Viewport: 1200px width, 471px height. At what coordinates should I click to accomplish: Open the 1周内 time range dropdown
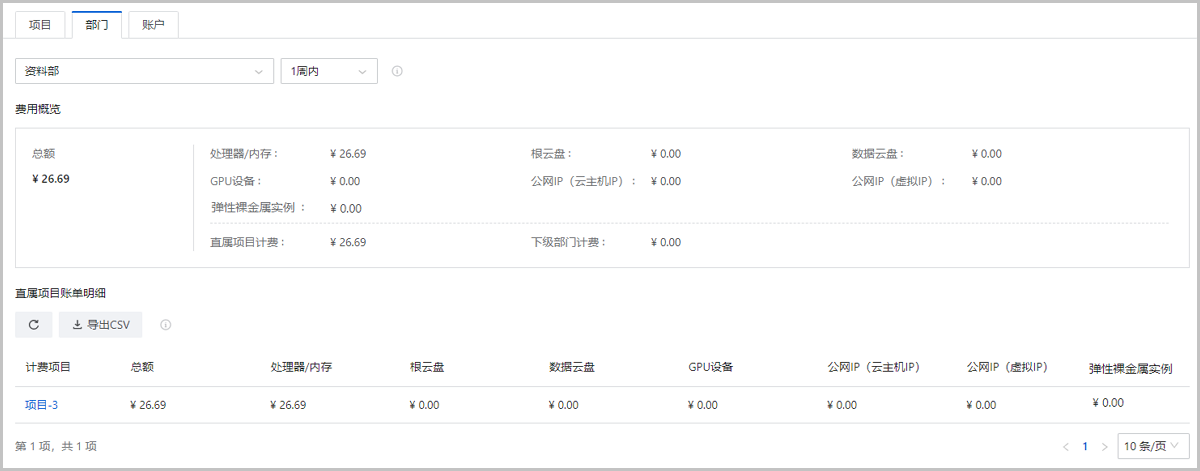(329, 71)
